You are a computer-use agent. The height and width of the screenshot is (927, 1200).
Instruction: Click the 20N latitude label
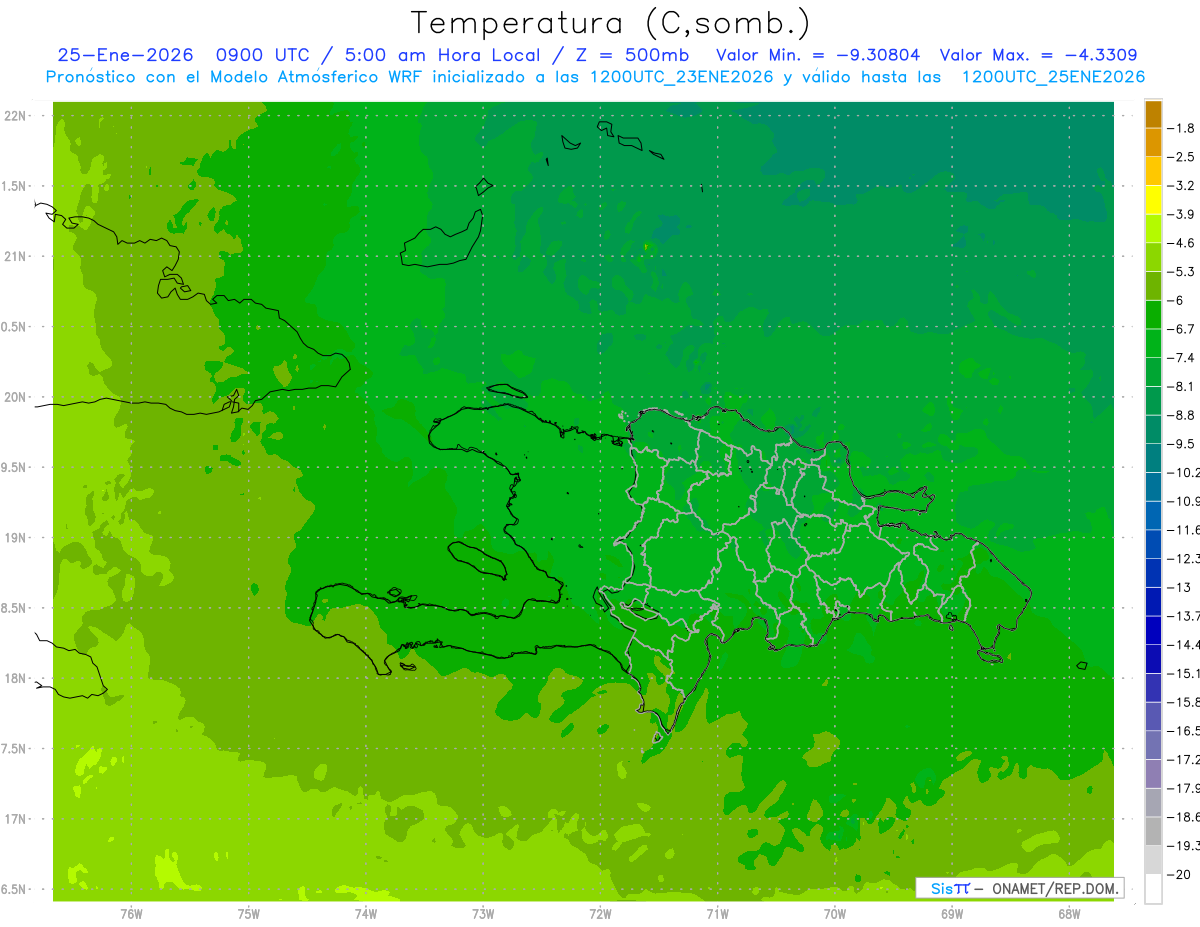tap(16, 398)
